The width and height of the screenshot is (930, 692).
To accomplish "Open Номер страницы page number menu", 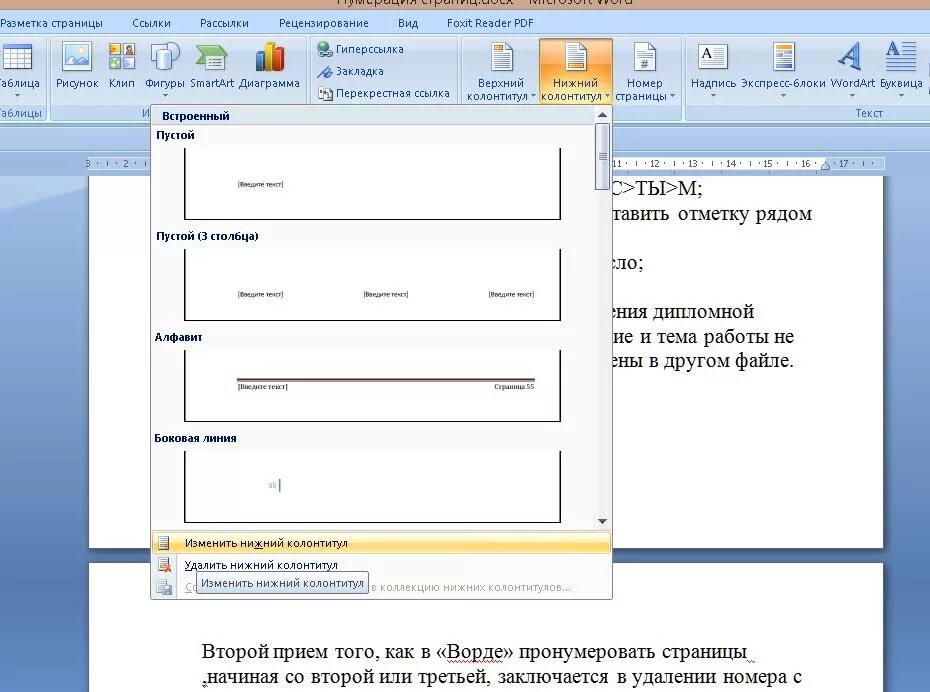I will (x=645, y=71).
